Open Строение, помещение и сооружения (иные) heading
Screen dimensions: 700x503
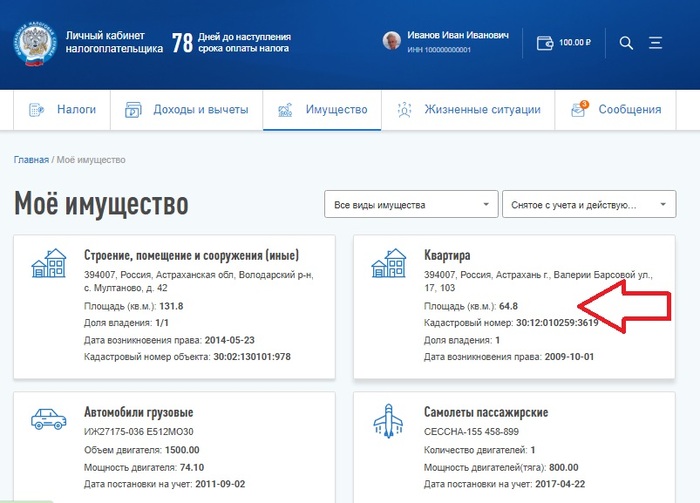click(x=191, y=255)
